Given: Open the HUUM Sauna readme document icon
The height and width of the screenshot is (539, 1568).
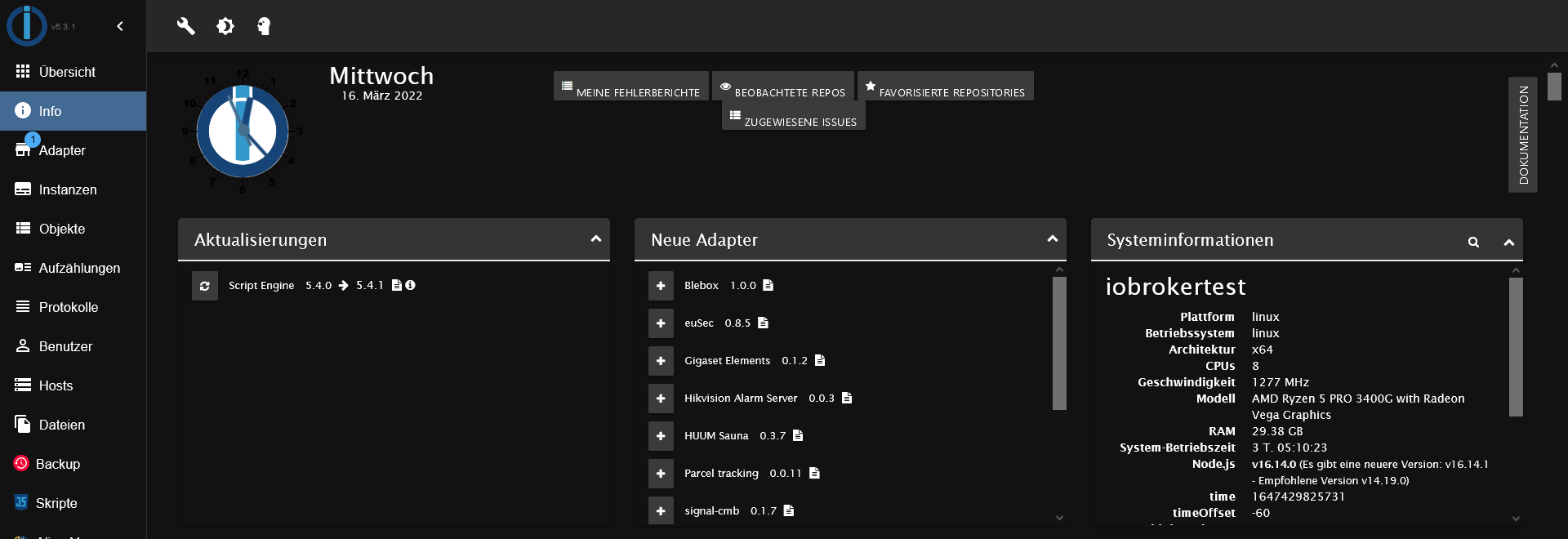Looking at the screenshot, I should 798,435.
